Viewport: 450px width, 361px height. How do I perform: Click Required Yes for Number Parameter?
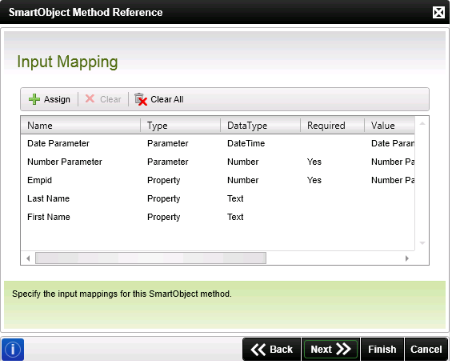[314, 162]
